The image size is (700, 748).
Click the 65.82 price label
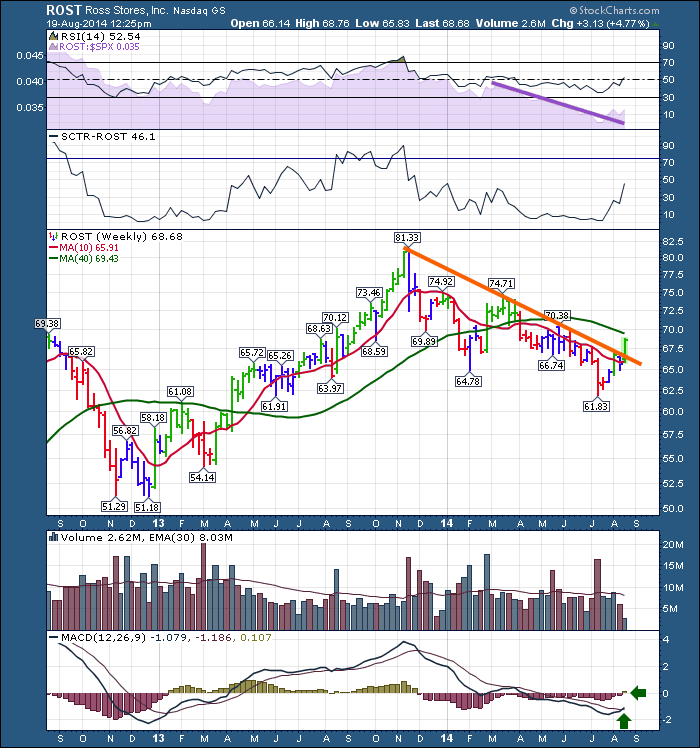[81, 352]
